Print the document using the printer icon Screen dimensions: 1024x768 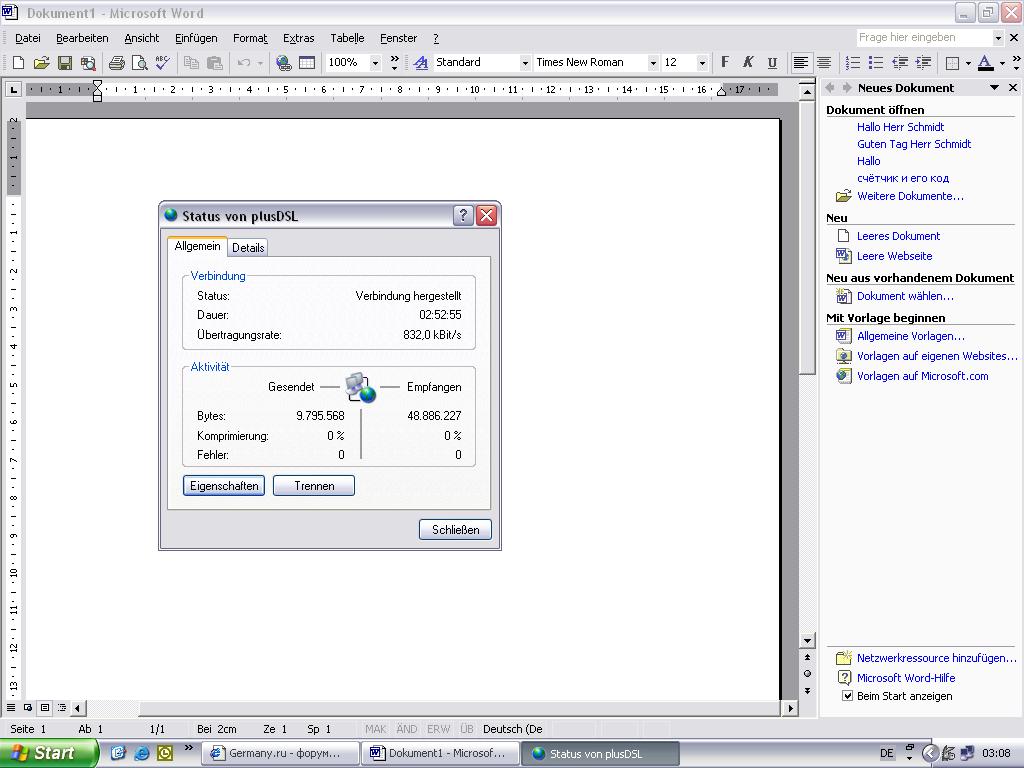coord(117,63)
